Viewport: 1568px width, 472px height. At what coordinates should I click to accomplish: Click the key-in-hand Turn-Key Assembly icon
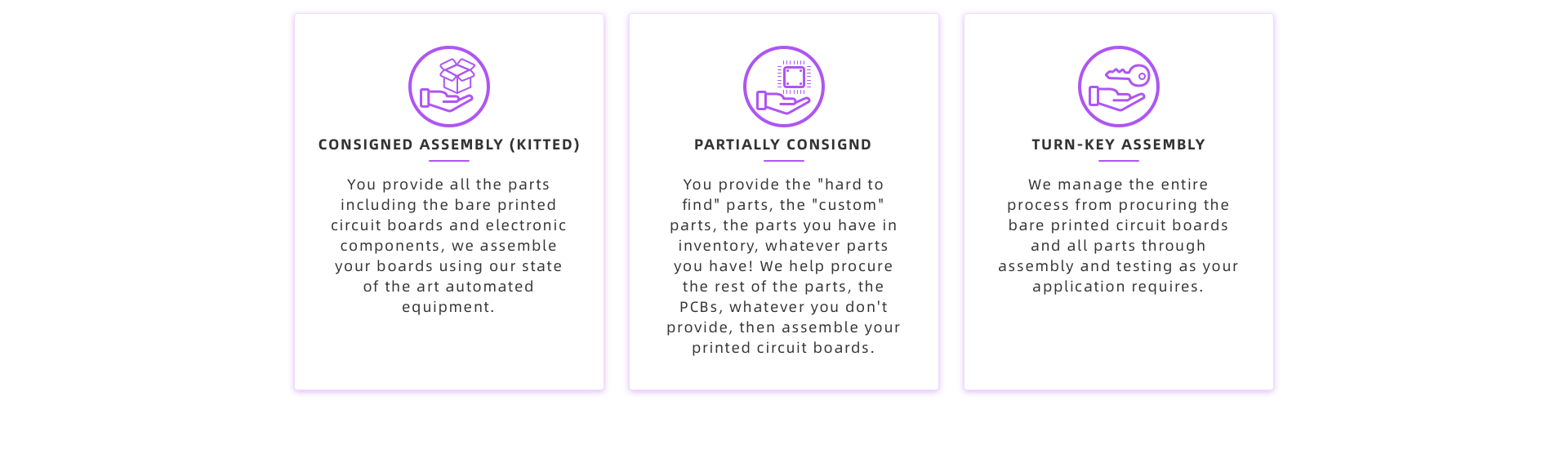click(1119, 87)
